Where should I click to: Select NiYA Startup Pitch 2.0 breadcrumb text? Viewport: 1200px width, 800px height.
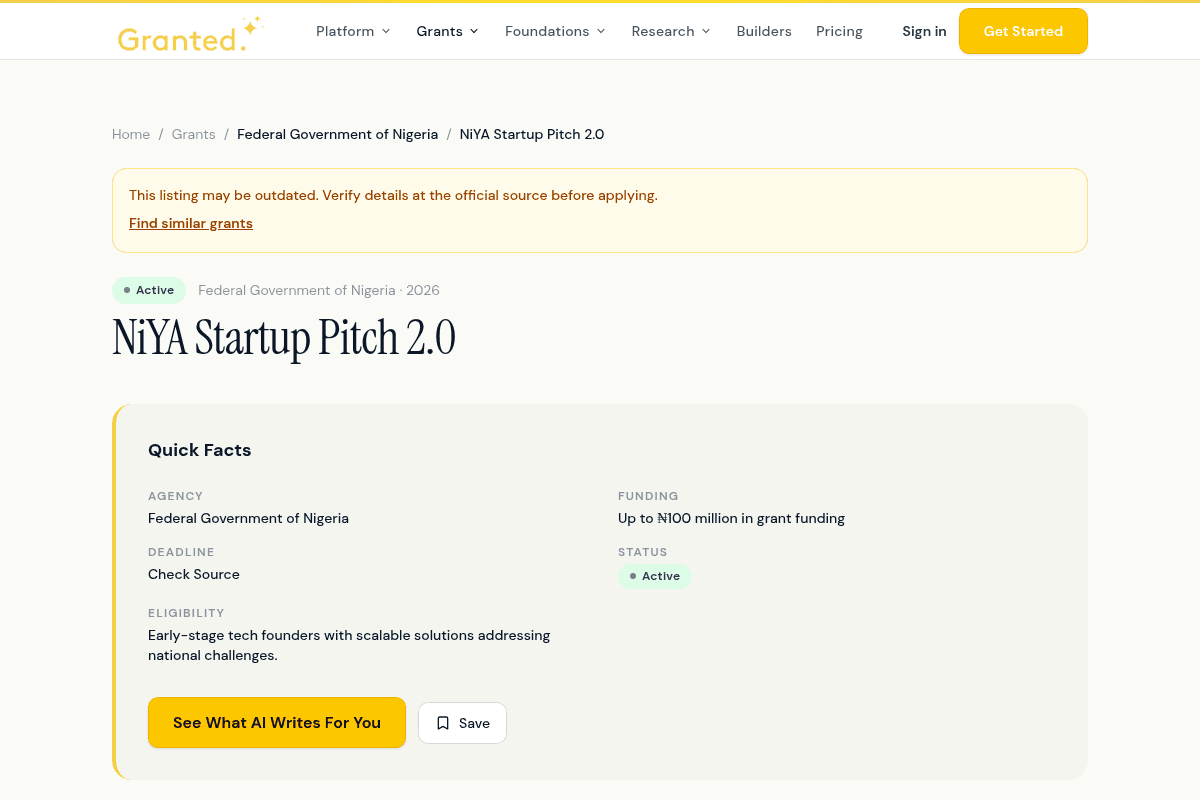[x=532, y=134]
